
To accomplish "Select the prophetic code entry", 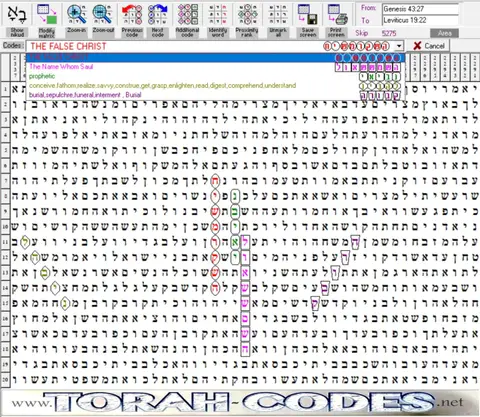I will 215,76.
